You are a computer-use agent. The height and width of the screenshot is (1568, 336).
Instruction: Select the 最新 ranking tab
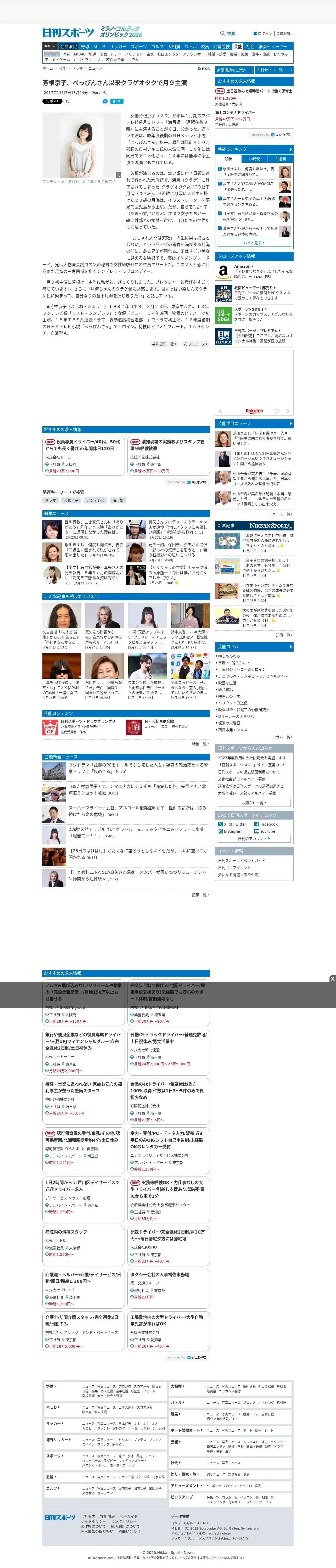(228, 159)
